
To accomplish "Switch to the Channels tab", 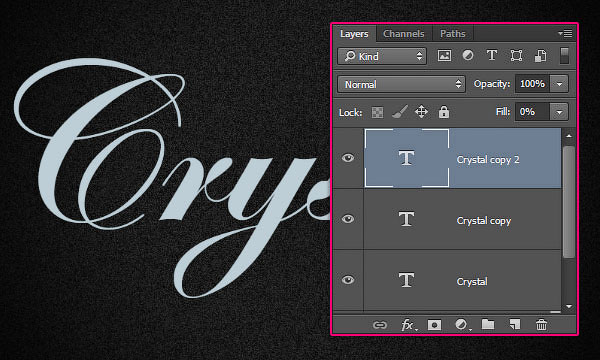I will (404, 34).
